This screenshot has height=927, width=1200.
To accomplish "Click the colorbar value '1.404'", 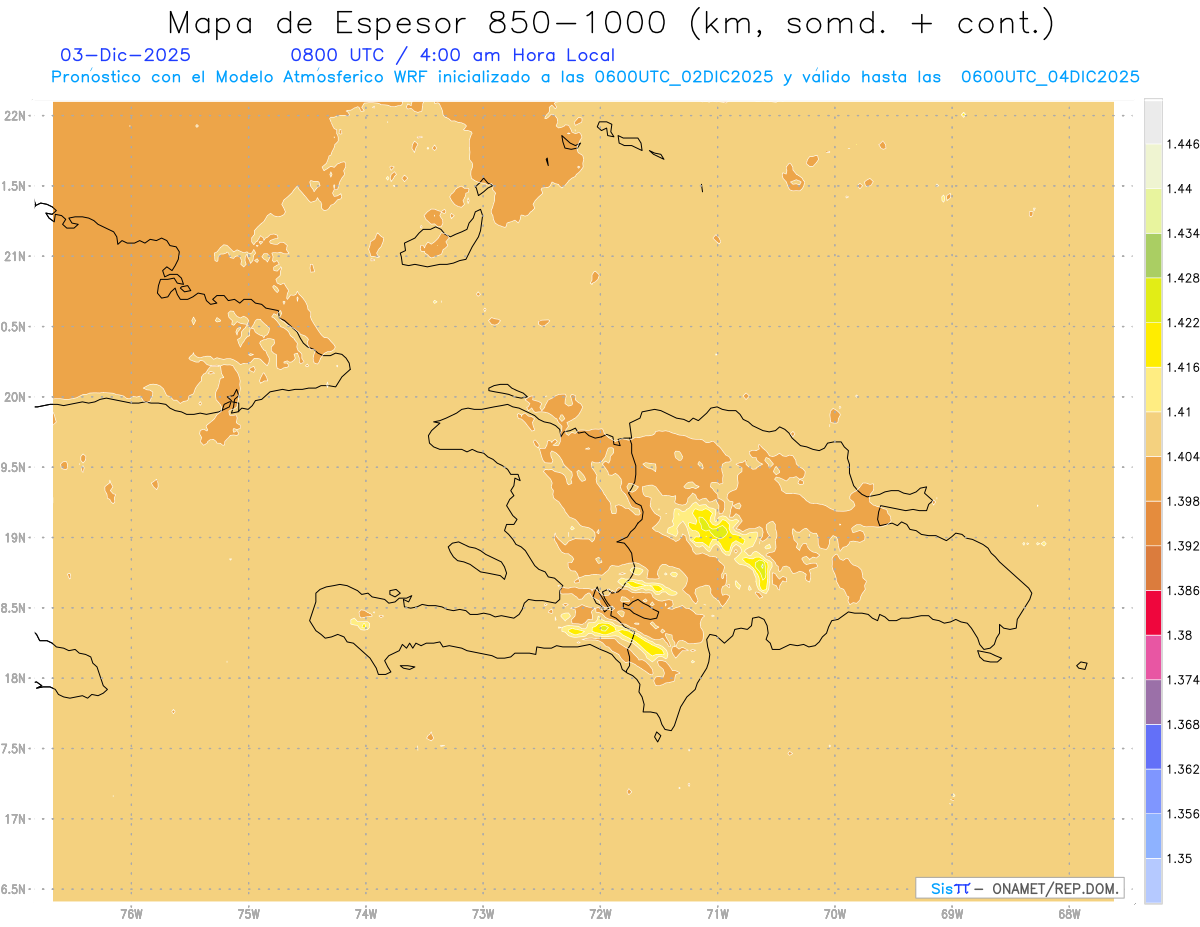I will (x=1182, y=456).
